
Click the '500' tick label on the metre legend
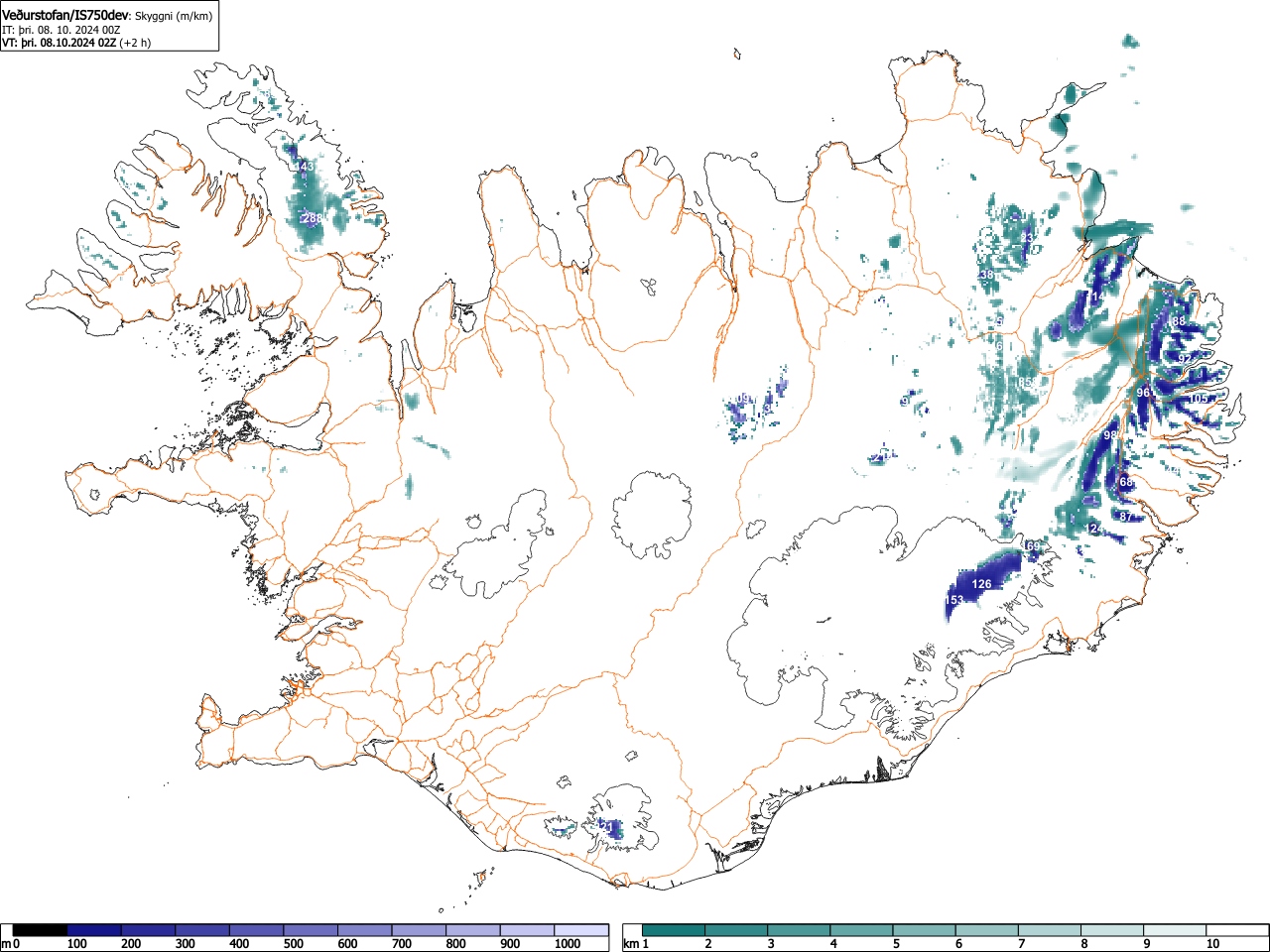coord(293,944)
